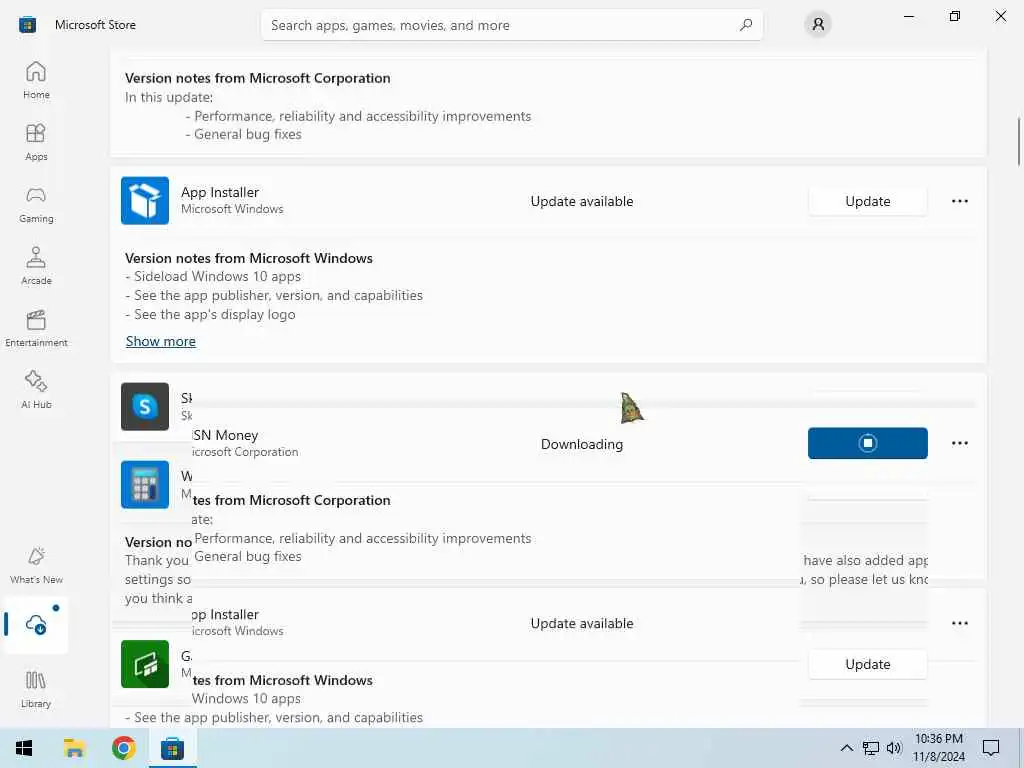Click the green app icon
Screen dimensions: 1024x768
pos(145,664)
